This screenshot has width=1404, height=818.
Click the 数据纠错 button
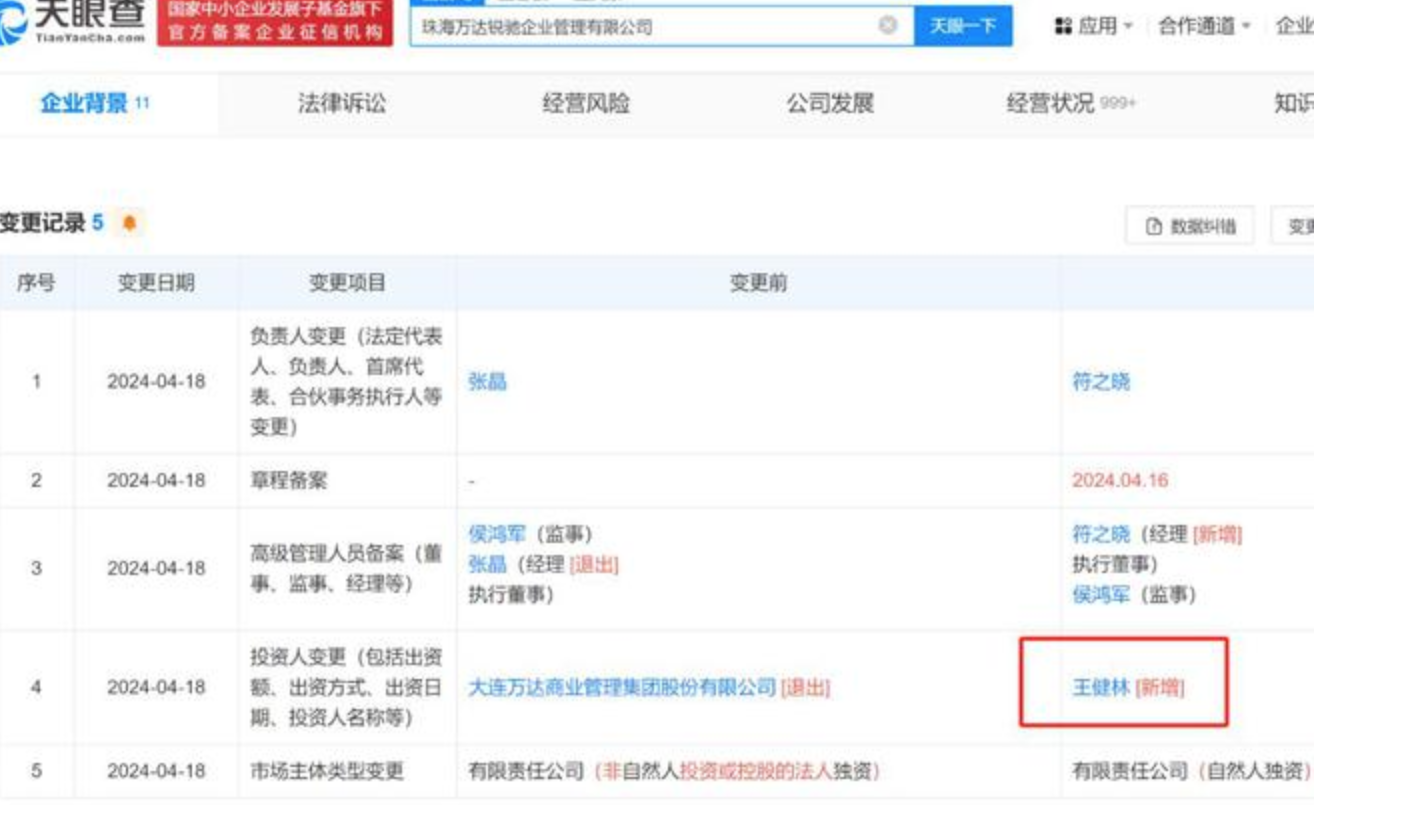(x=1191, y=227)
